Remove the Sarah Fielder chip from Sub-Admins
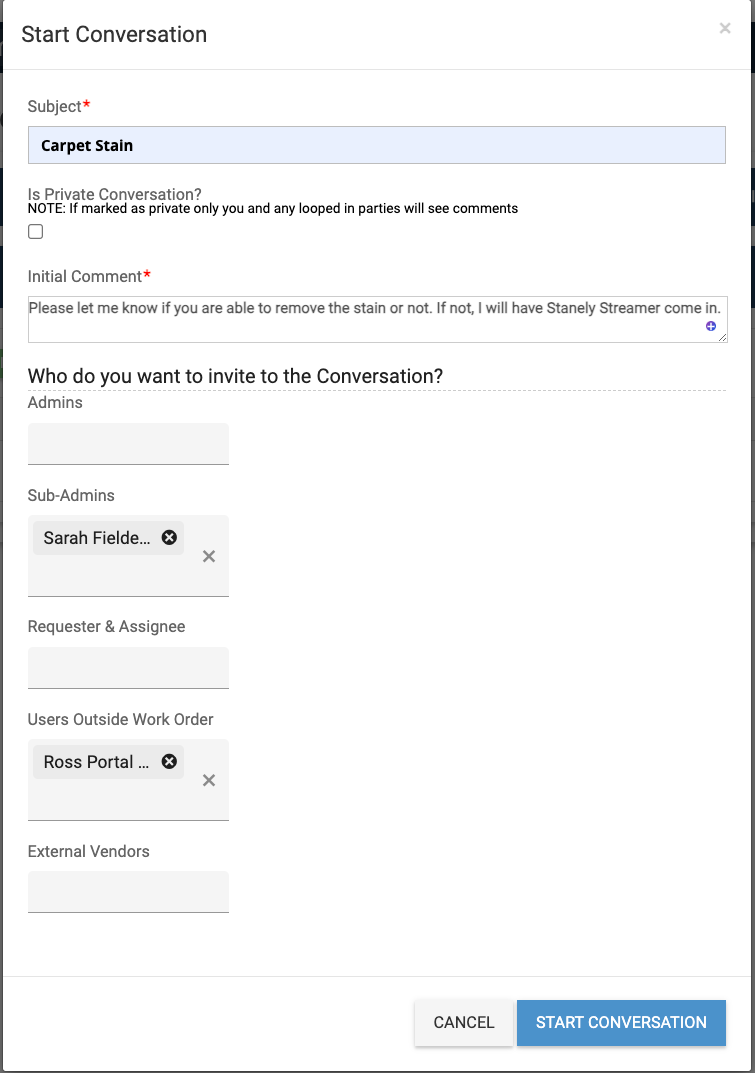This screenshot has height=1073, width=755. (x=169, y=538)
